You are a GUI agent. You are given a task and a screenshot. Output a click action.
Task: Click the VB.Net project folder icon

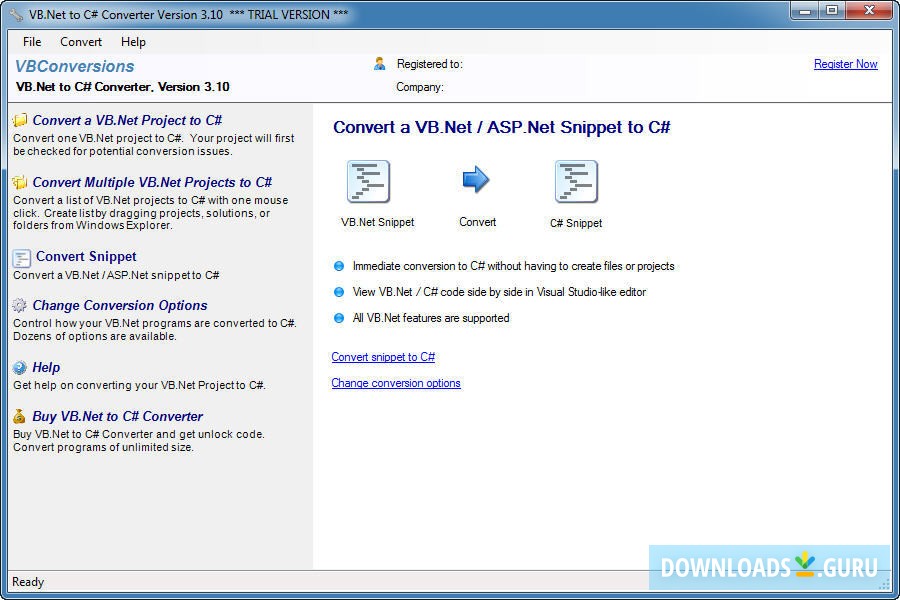20,120
